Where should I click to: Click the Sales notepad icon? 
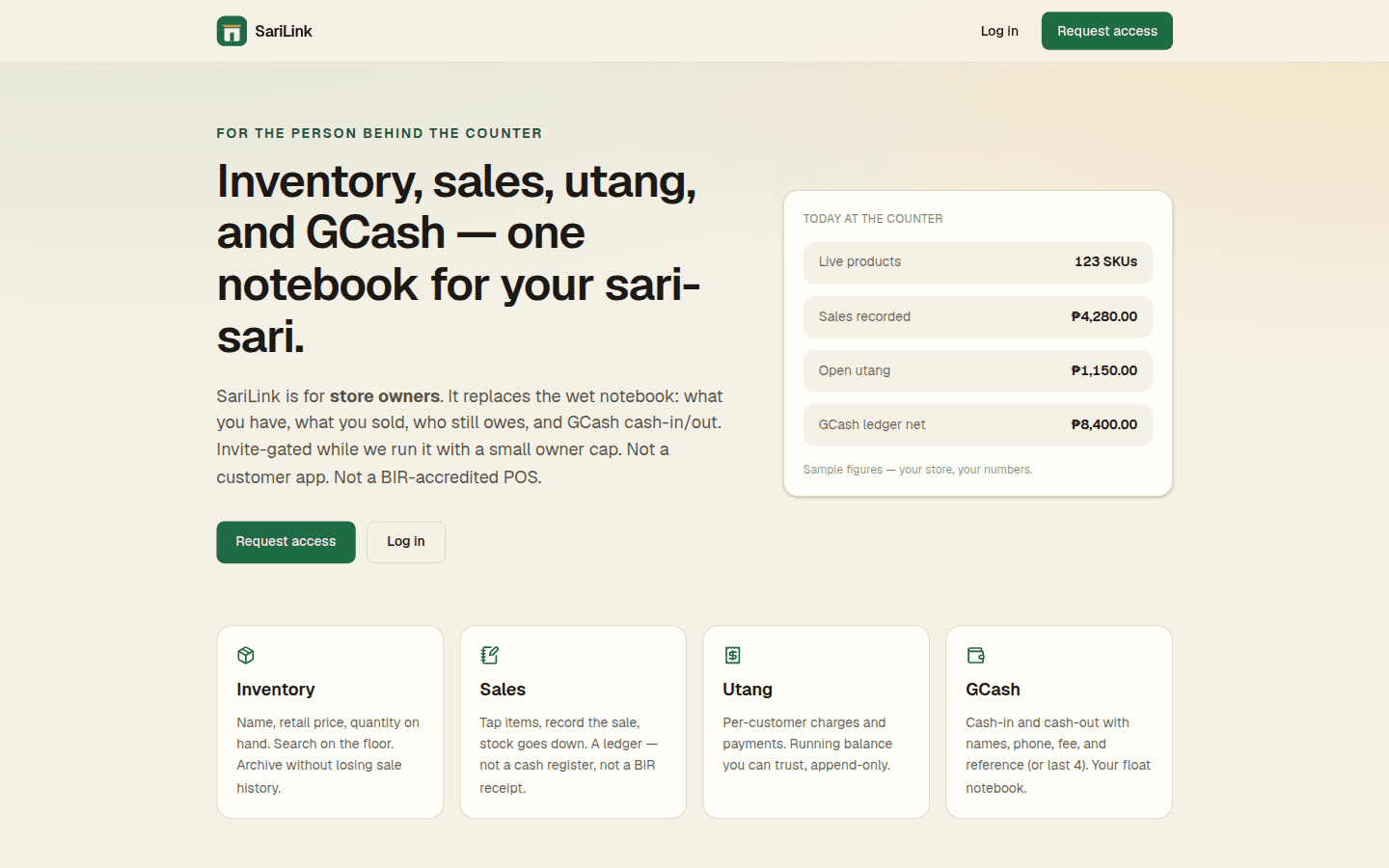click(489, 656)
